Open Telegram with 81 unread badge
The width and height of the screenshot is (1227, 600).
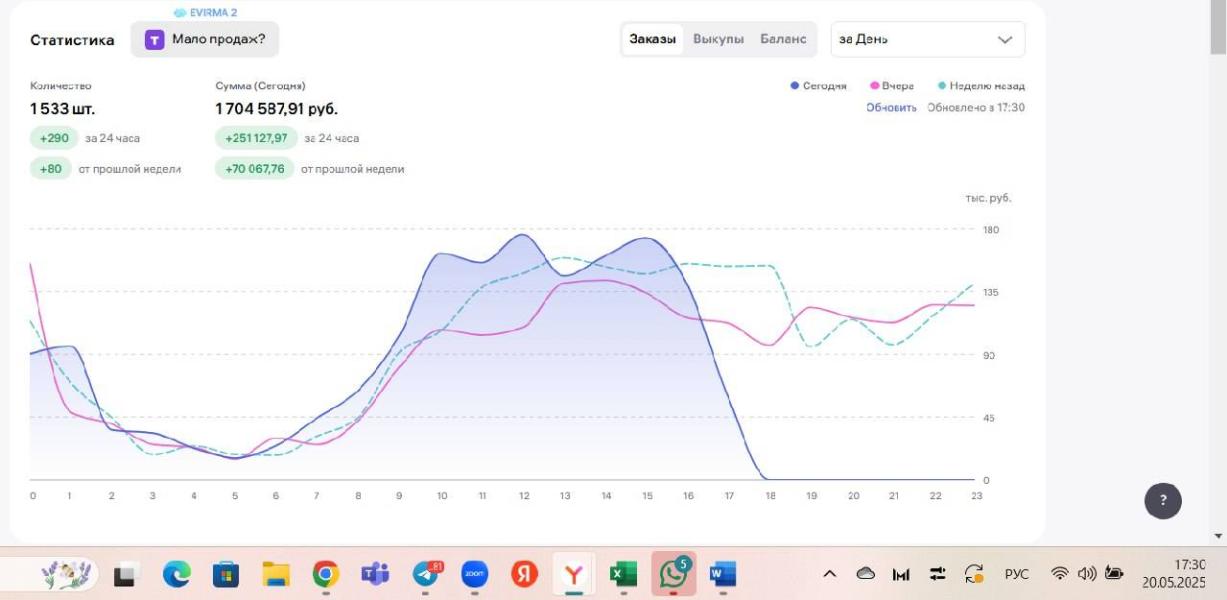tap(426, 574)
